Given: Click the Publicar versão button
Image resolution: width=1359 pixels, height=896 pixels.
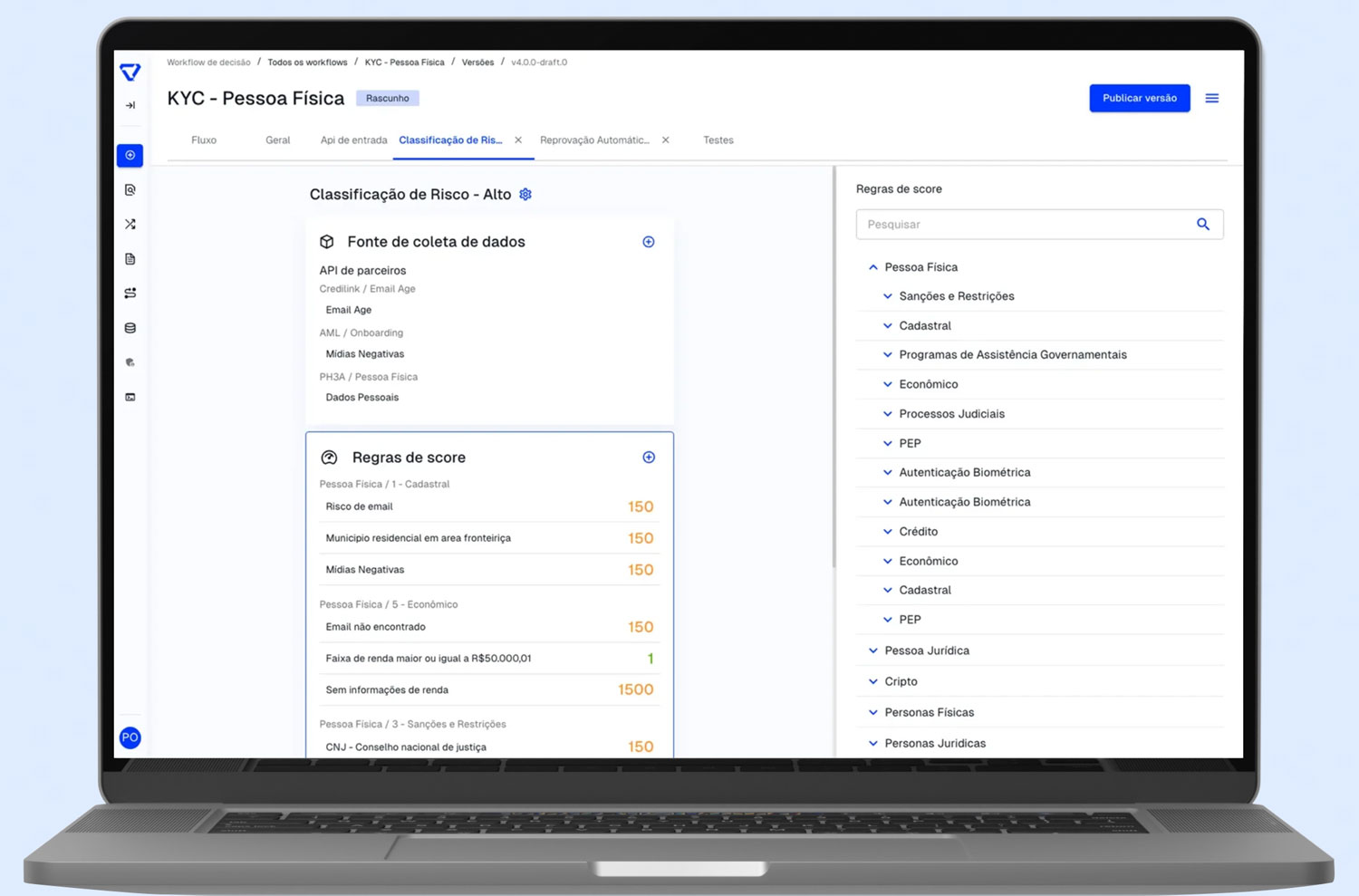Looking at the screenshot, I should 1139,98.
